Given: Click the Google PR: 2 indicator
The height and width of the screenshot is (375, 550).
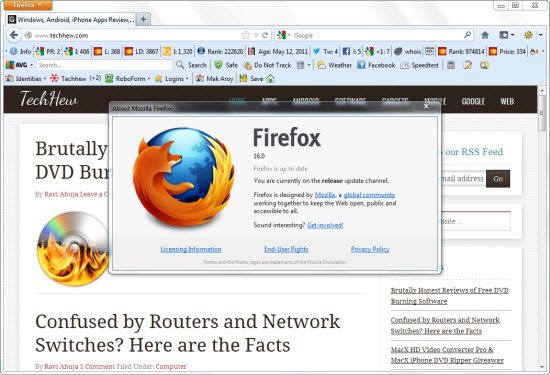Looking at the screenshot, I should (x=48, y=51).
